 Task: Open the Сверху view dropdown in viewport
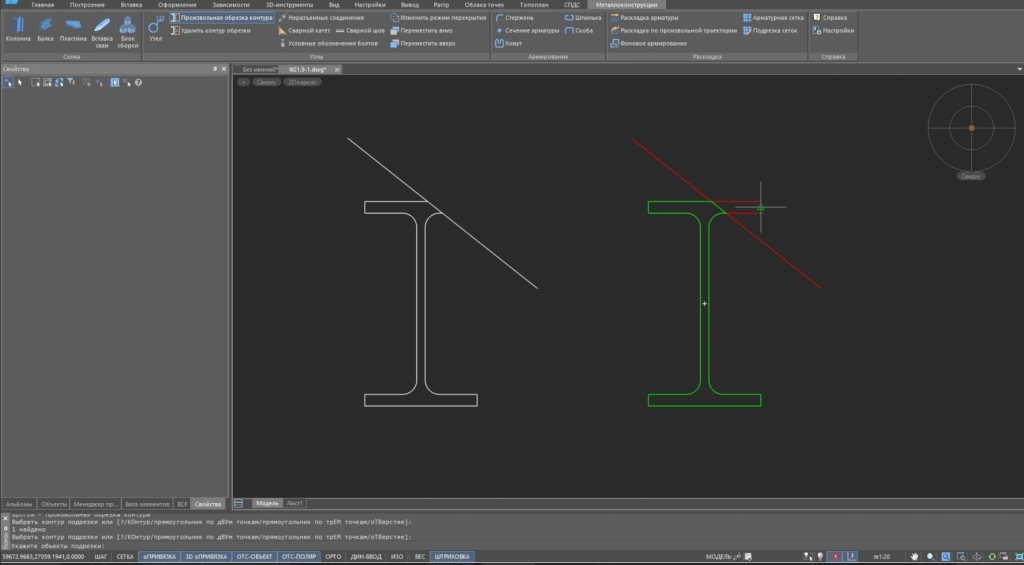point(267,82)
